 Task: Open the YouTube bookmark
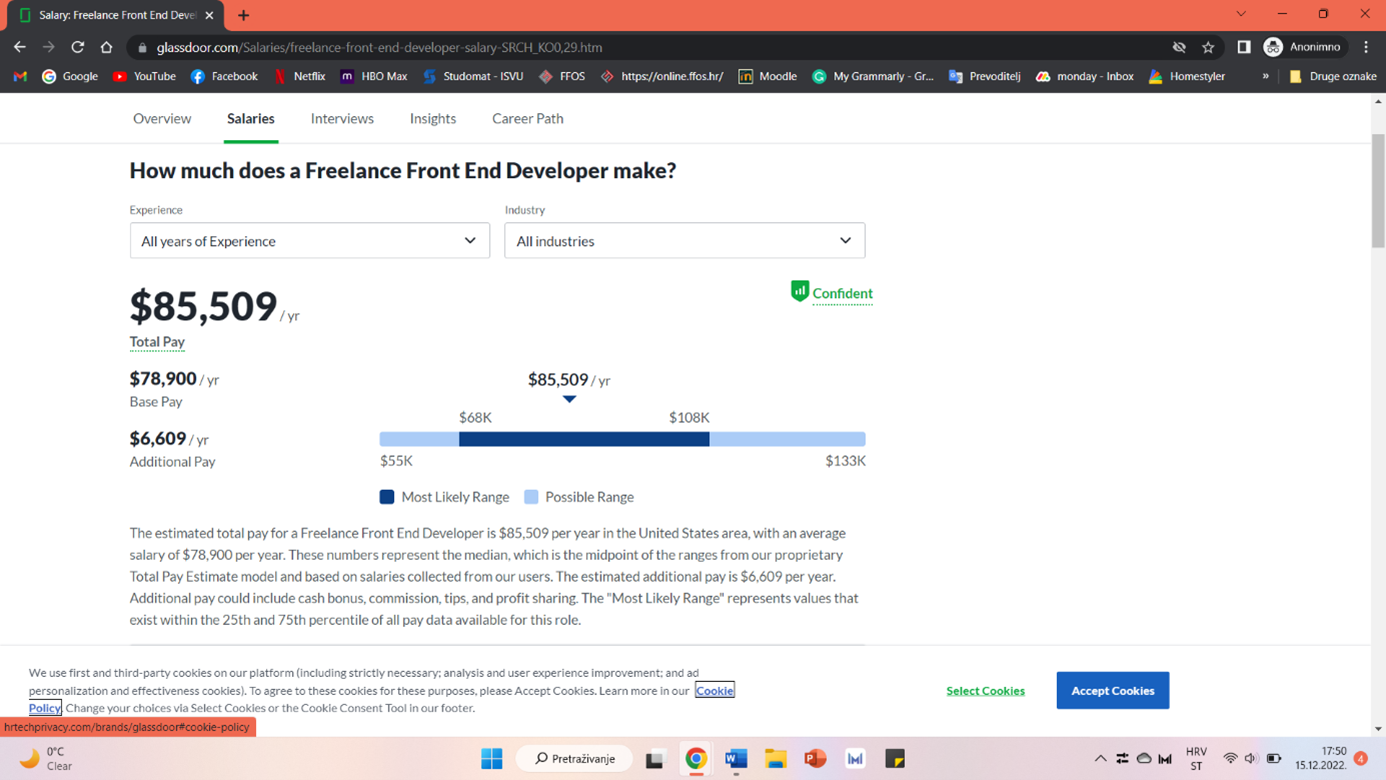point(144,76)
